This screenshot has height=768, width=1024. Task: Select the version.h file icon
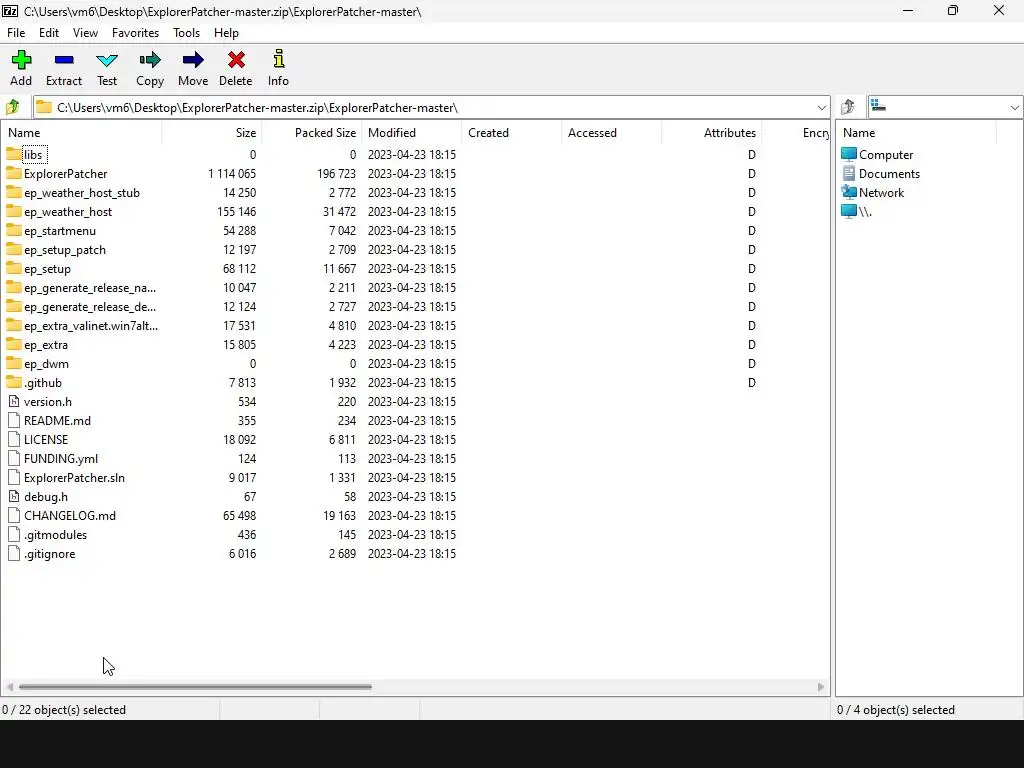tap(14, 401)
